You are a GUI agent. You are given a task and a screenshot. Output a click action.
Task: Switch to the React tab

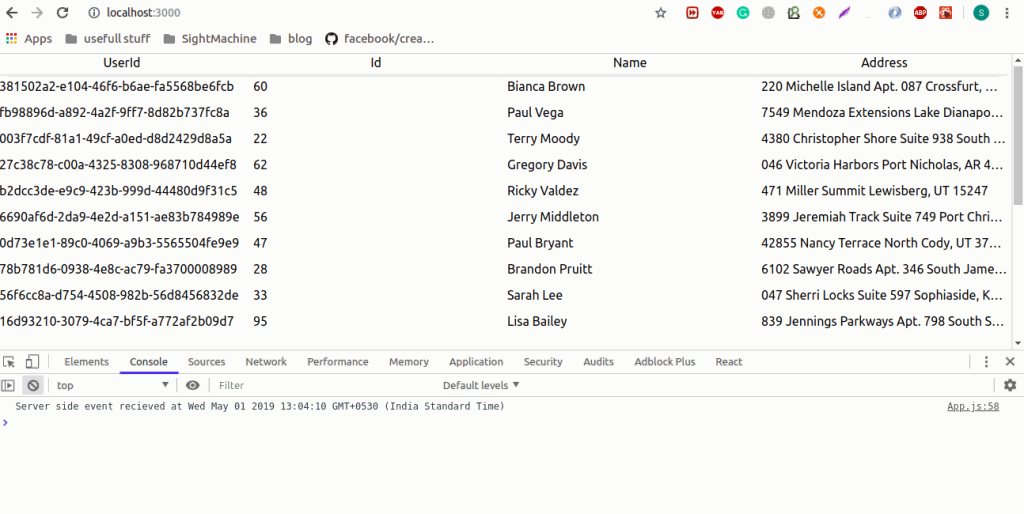[x=729, y=362]
